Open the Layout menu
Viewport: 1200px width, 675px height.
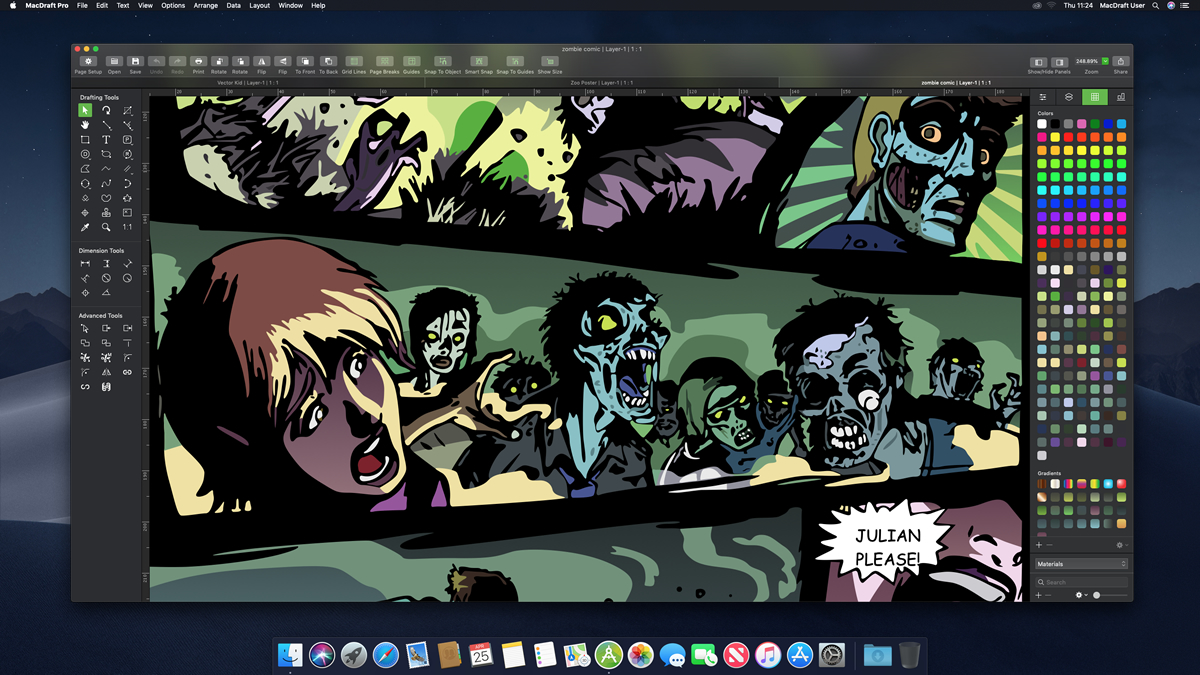tap(259, 6)
